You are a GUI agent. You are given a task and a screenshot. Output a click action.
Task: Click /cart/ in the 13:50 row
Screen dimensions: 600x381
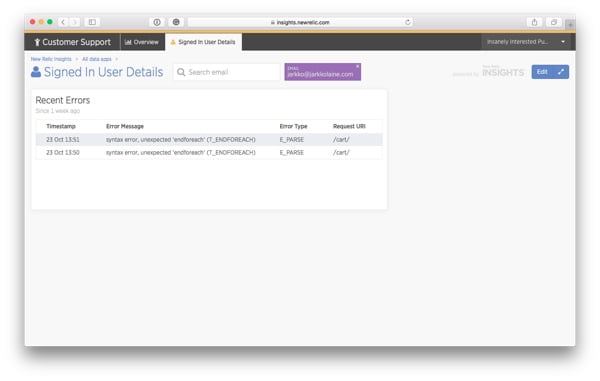(341, 152)
